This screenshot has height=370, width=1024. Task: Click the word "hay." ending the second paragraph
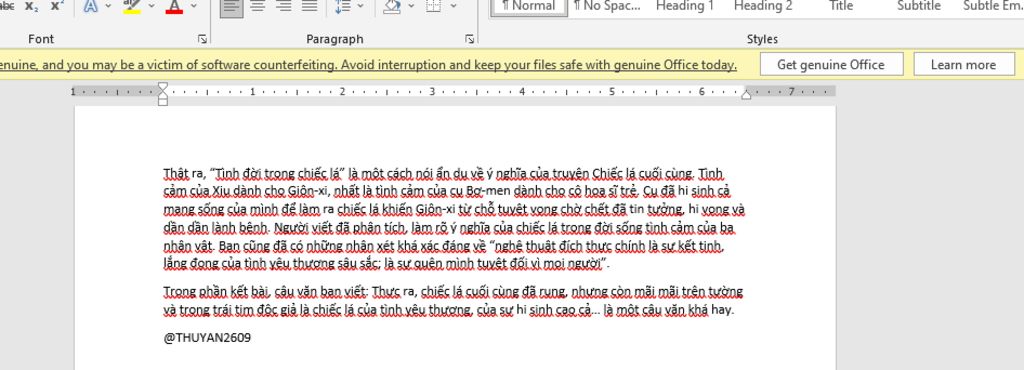coord(722,310)
